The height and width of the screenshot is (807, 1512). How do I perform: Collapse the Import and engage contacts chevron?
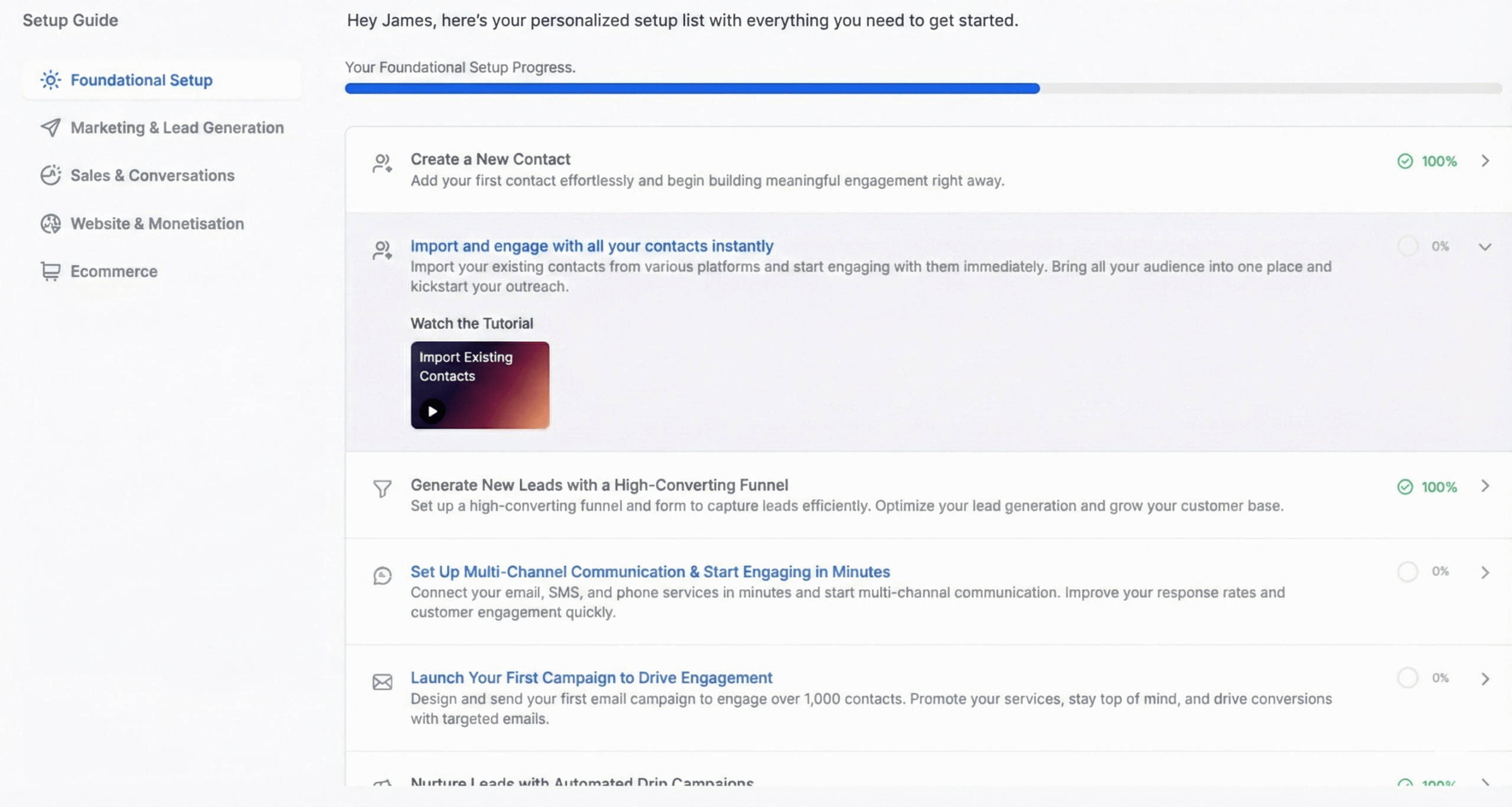pyautogui.click(x=1485, y=247)
